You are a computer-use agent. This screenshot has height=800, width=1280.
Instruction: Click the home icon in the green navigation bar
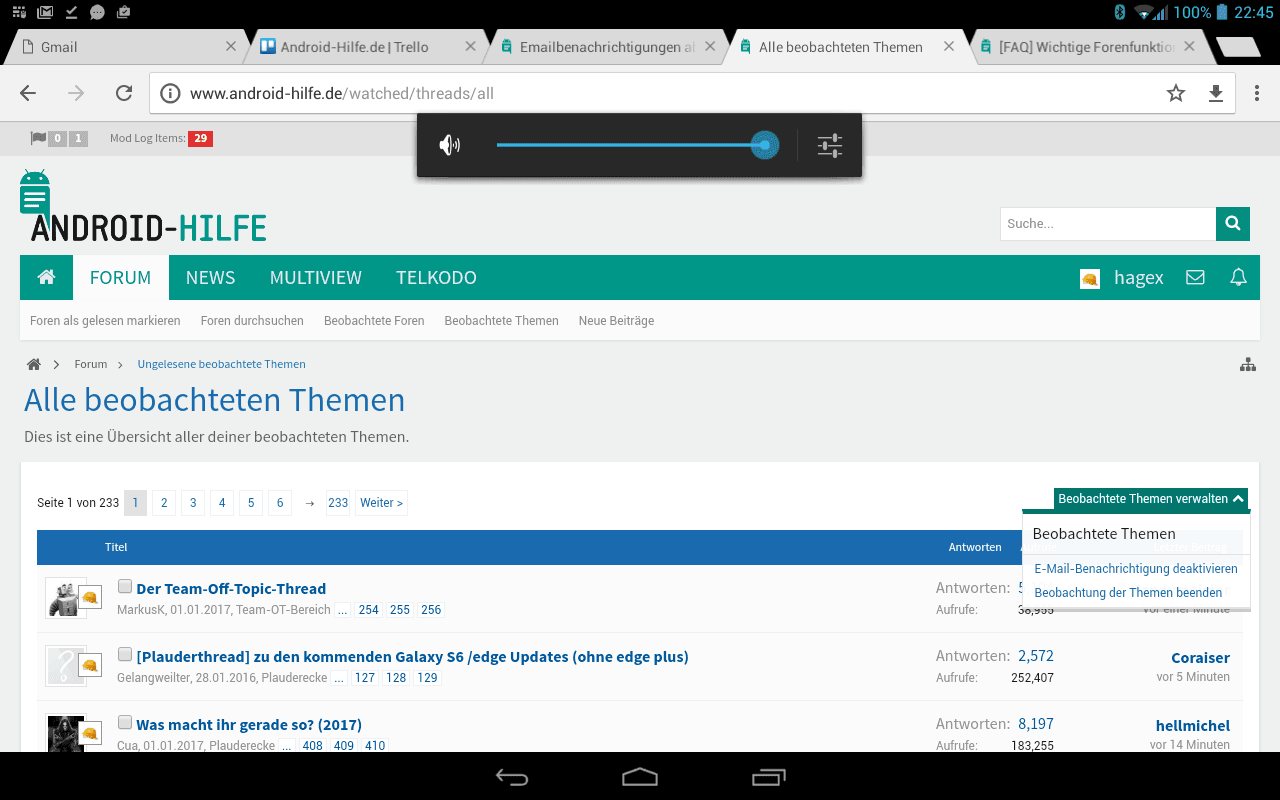[x=46, y=278]
